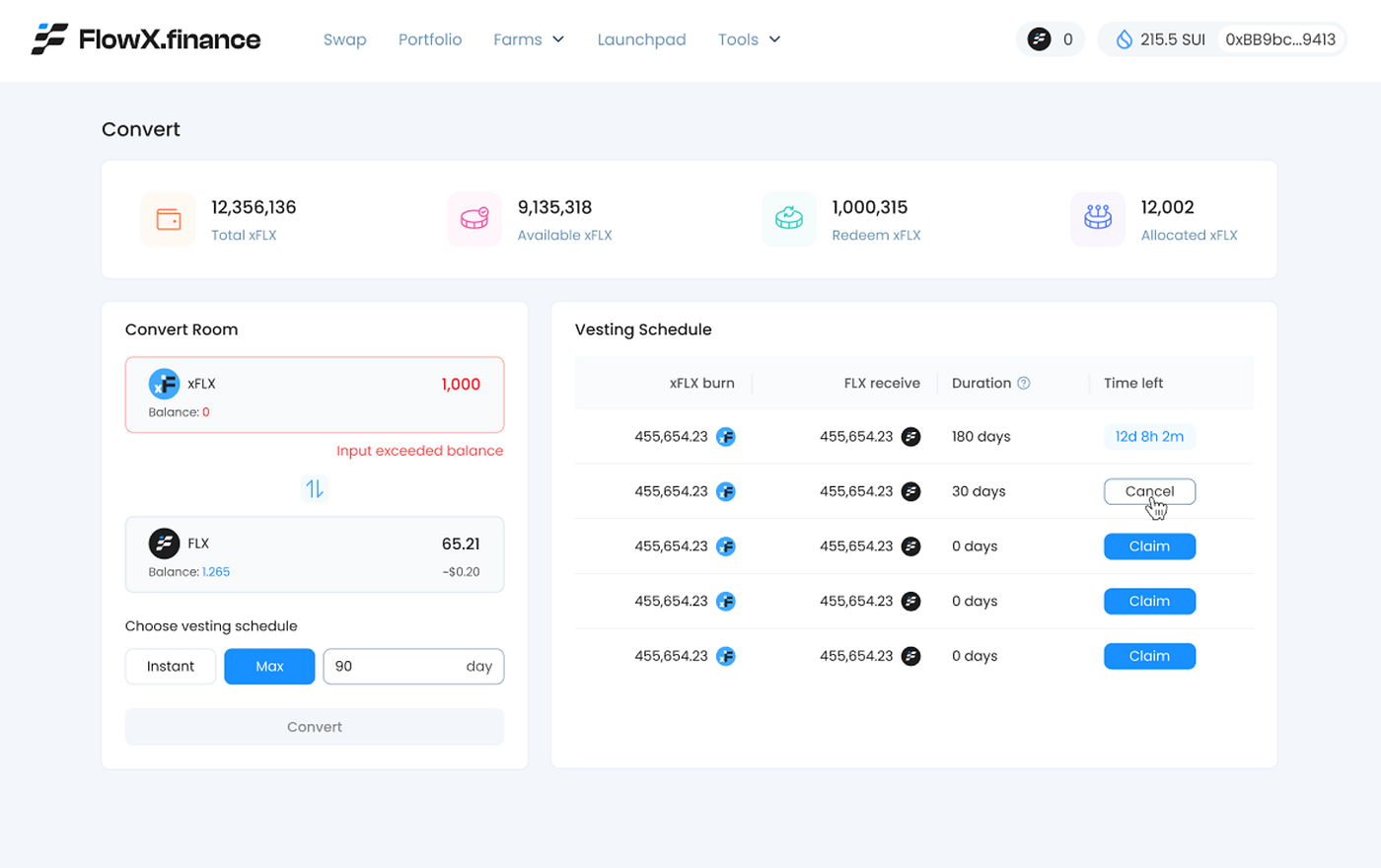1381x868 pixels.
Task: Click the FLX token icon in Convert Room
Action: [164, 543]
